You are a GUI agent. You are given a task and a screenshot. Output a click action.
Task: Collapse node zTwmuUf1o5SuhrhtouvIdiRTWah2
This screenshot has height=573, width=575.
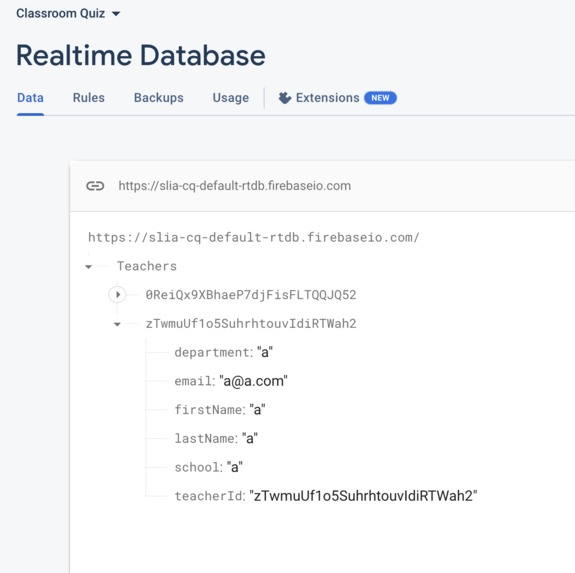tap(117, 324)
